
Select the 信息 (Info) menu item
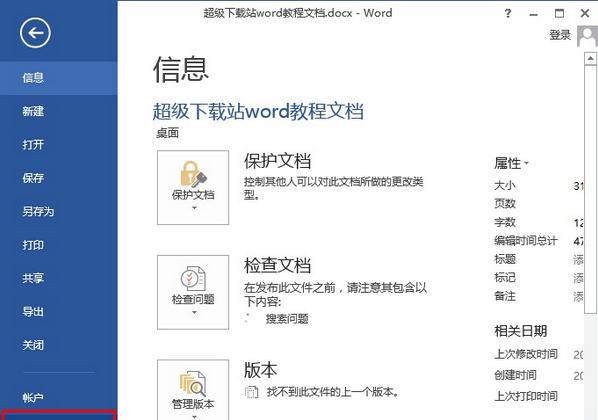59,78
